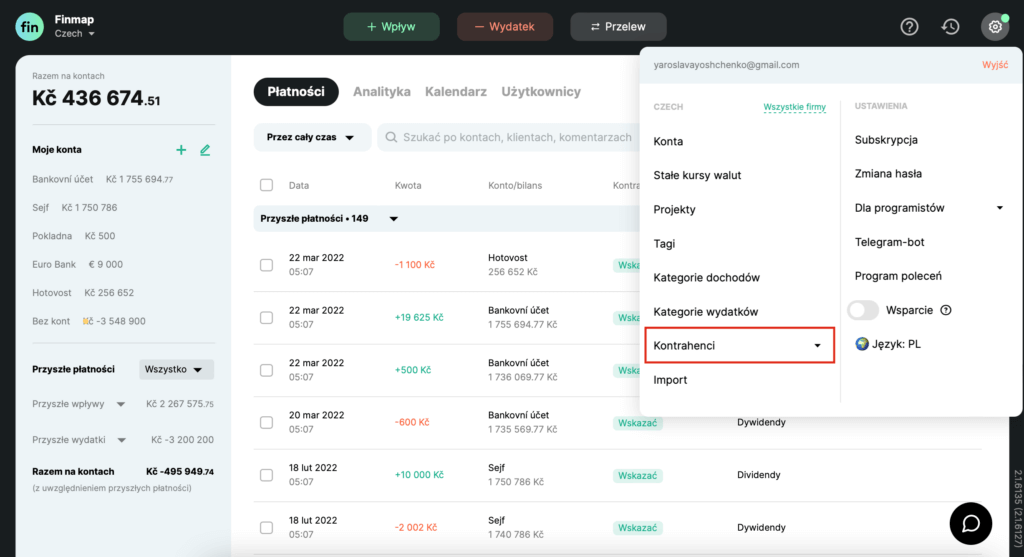Click the Konto/bilans column header
The height and width of the screenshot is (557, 1024).
click(x=515, y=185)
